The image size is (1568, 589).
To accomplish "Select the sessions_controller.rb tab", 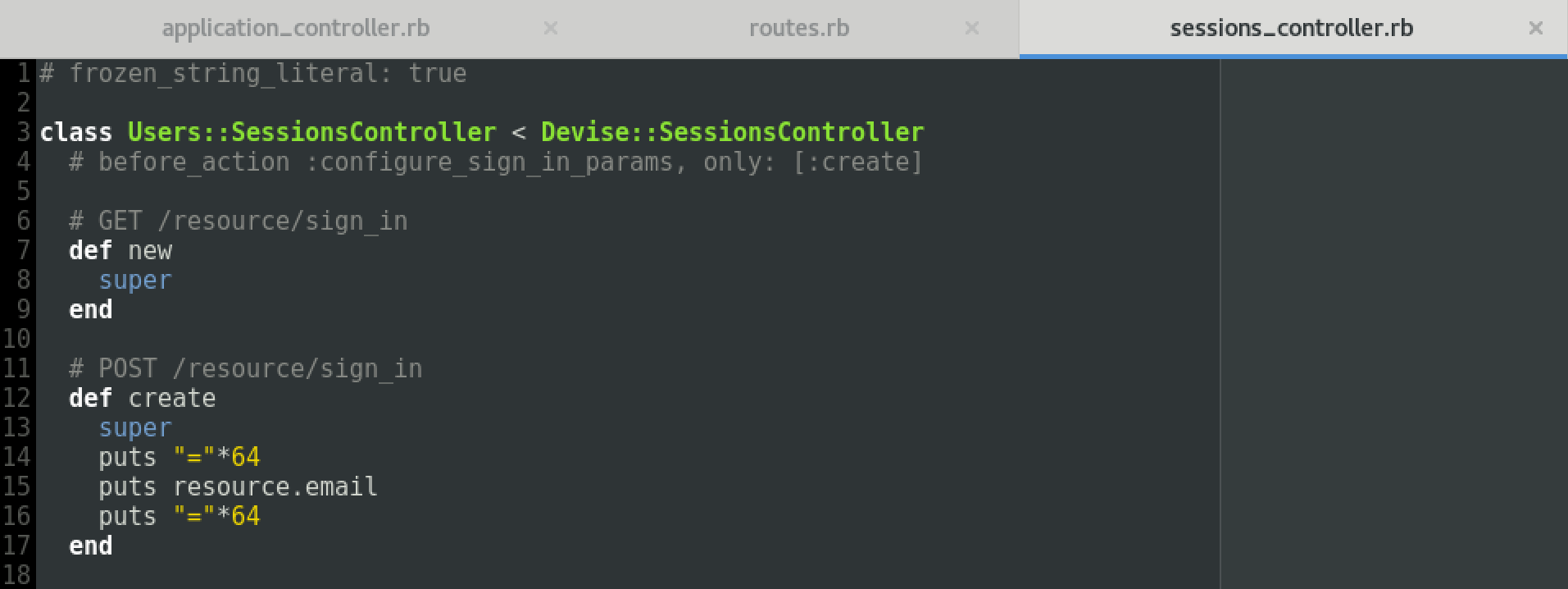I will pyautogui.click(x=1291, y=29).
